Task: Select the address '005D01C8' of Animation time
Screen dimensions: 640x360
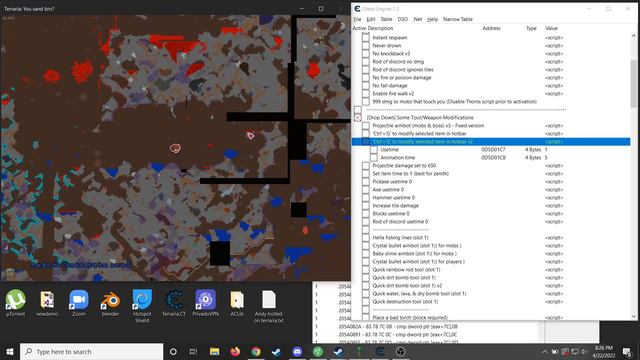Action: [493, 158]
